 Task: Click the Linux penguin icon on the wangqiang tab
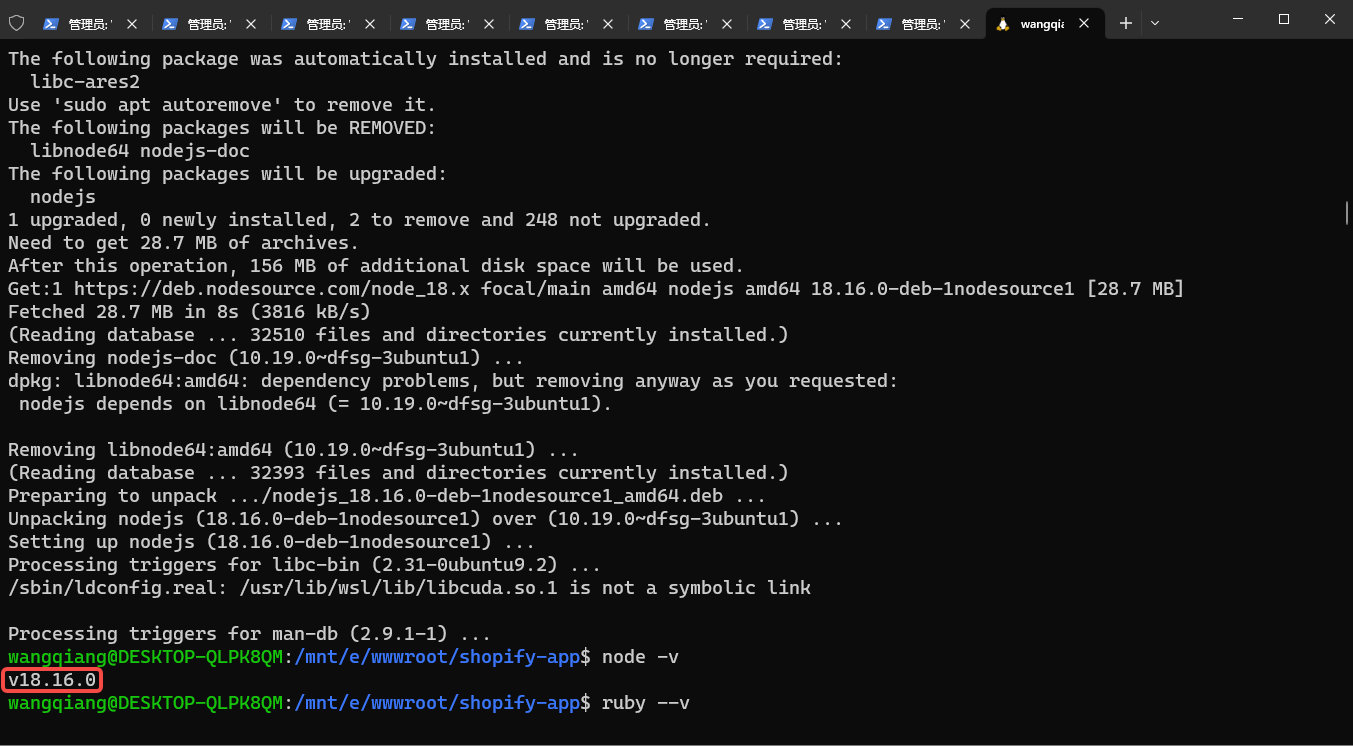pos(1003,24)
